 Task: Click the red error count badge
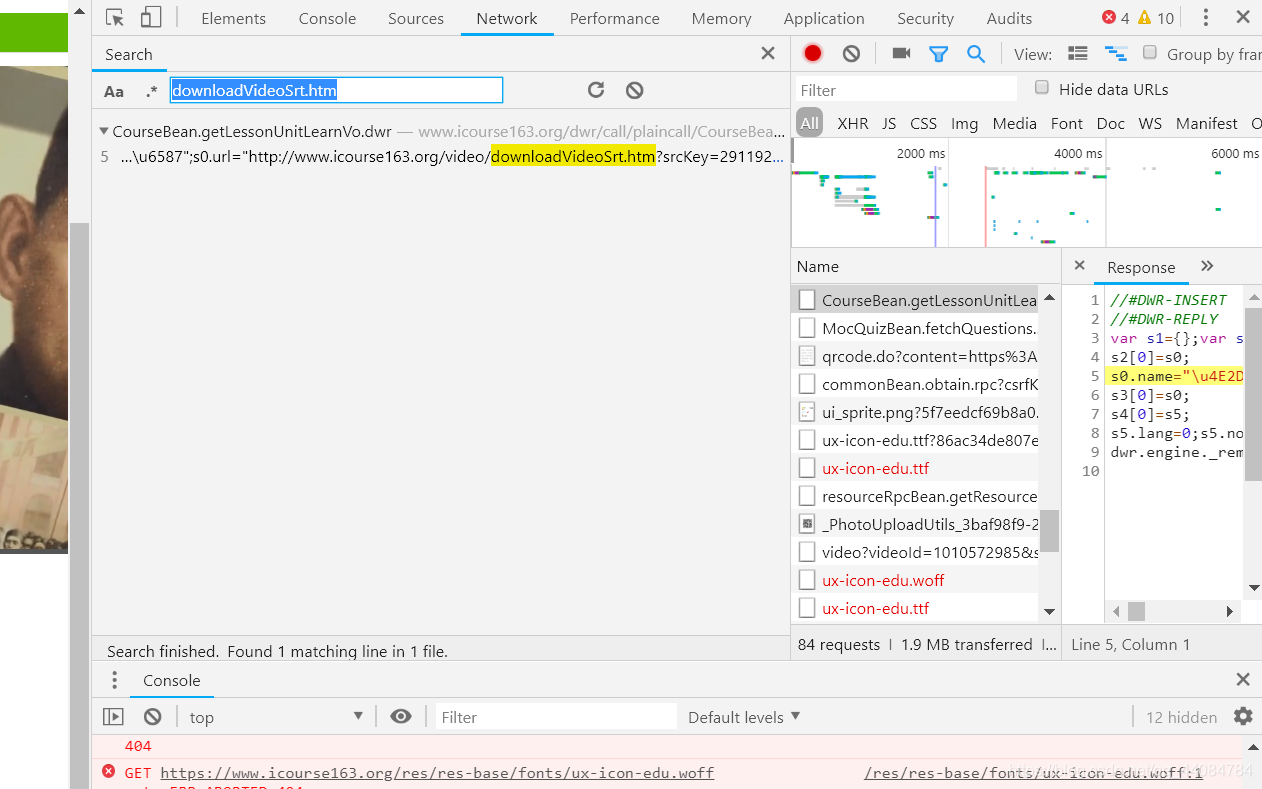(x=1116, y=18)
